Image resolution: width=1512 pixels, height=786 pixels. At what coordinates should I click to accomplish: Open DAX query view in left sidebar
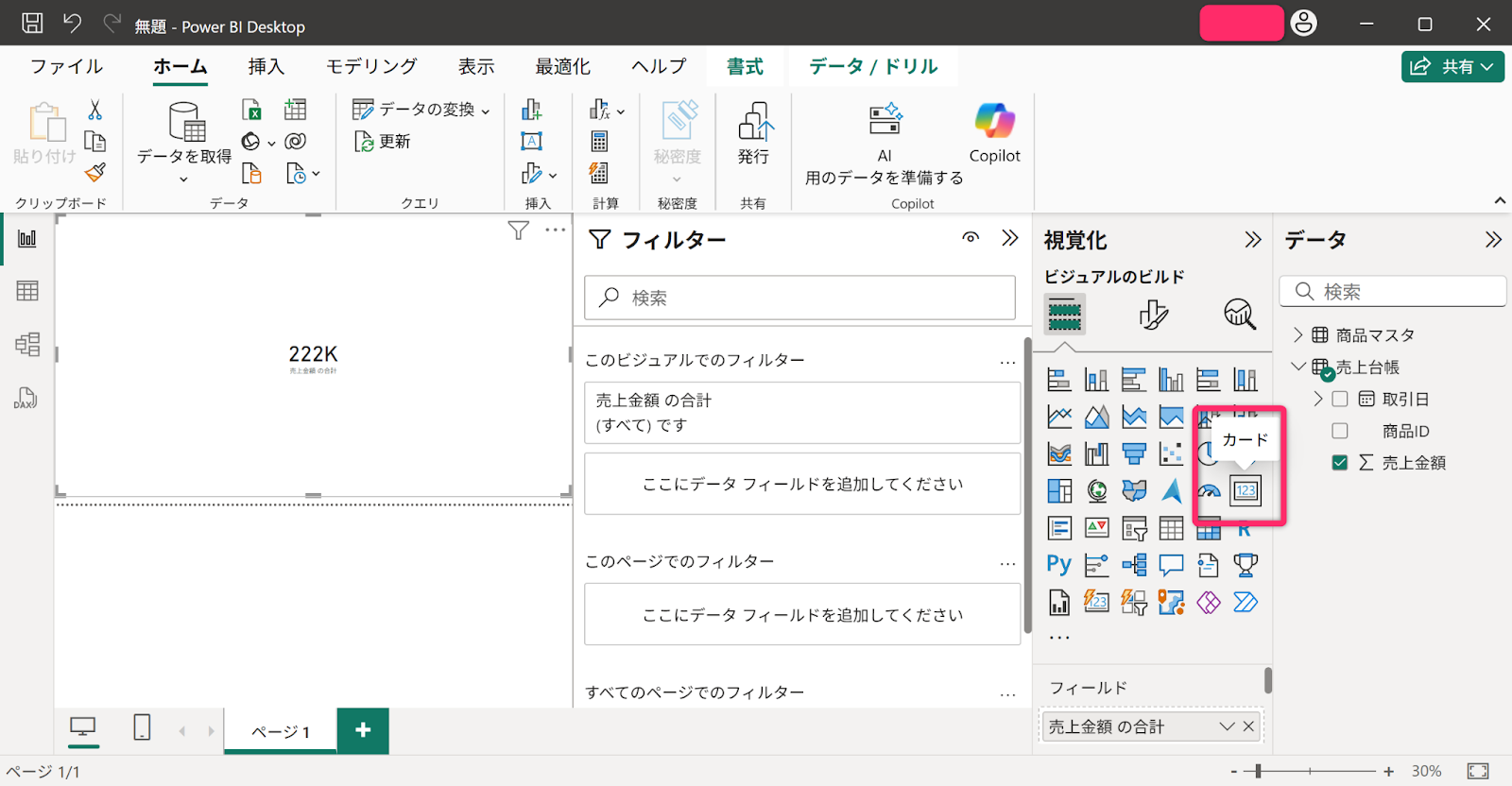tap(26, 398)
